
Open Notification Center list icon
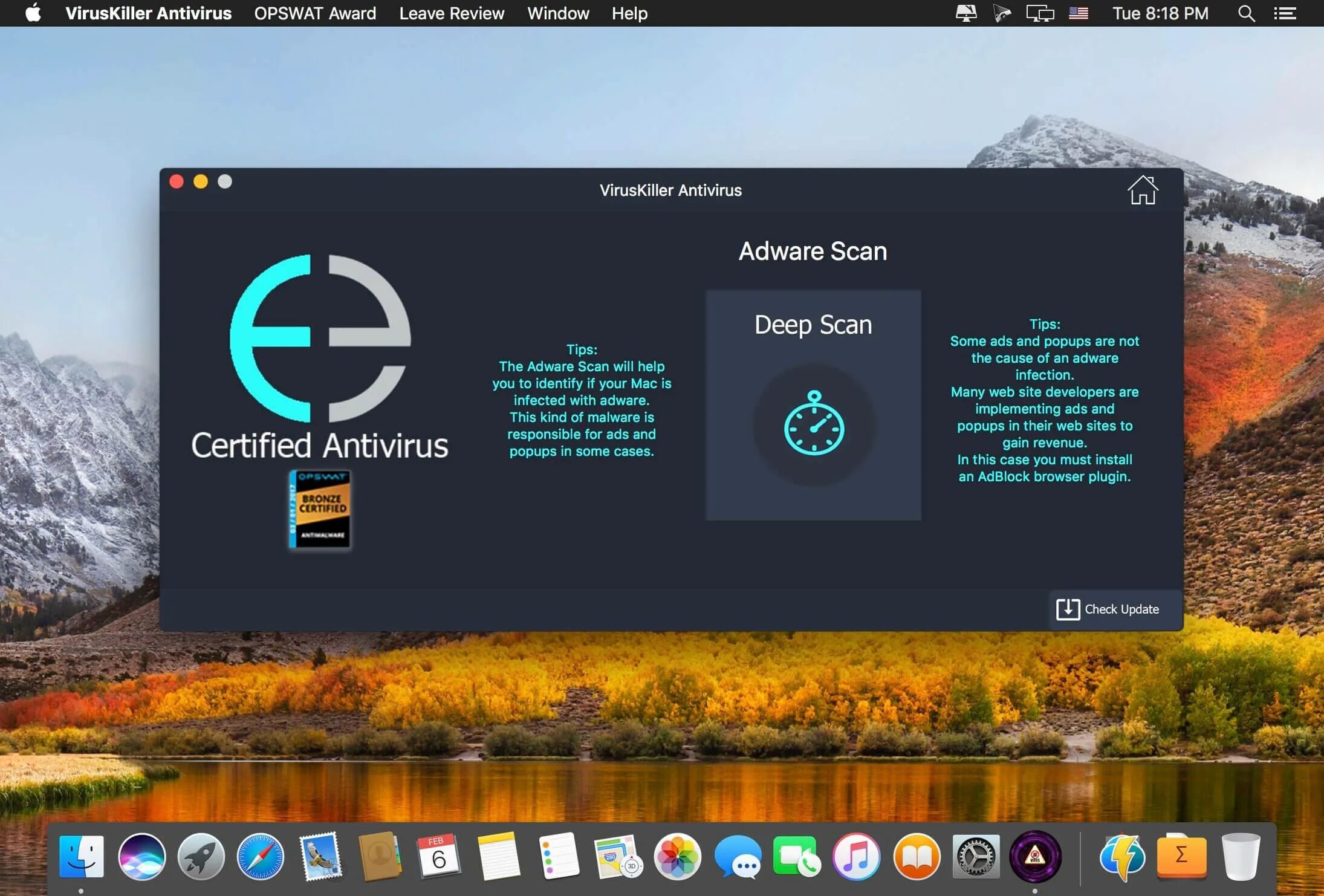[1285, 13]
